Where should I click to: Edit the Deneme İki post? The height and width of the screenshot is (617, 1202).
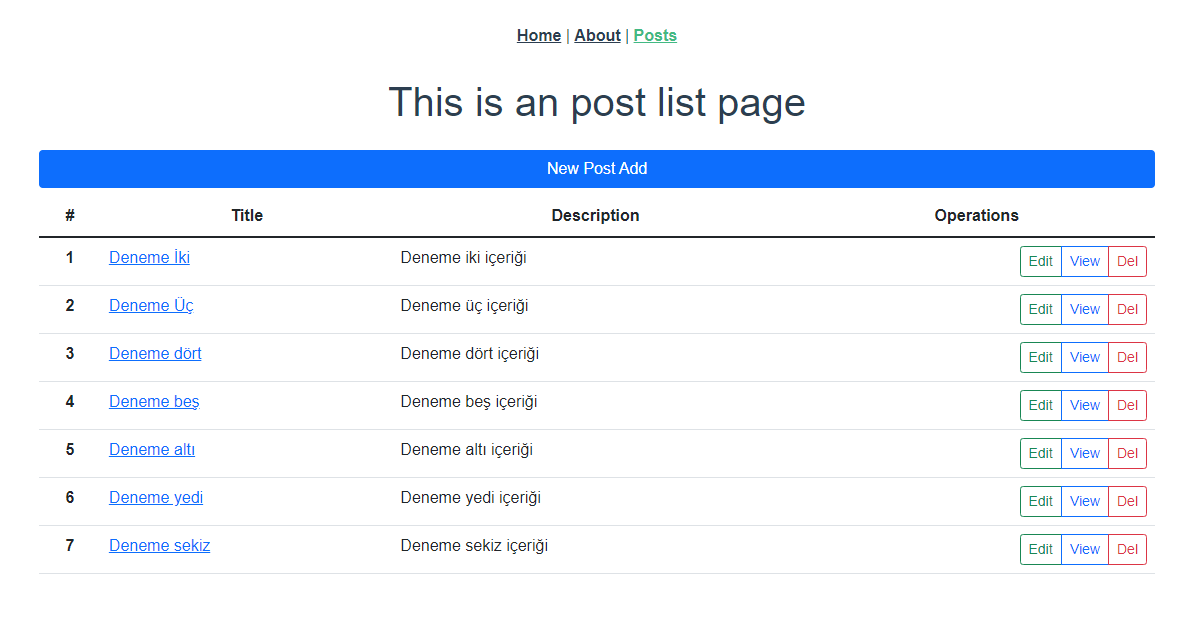tap(1041, 261)
